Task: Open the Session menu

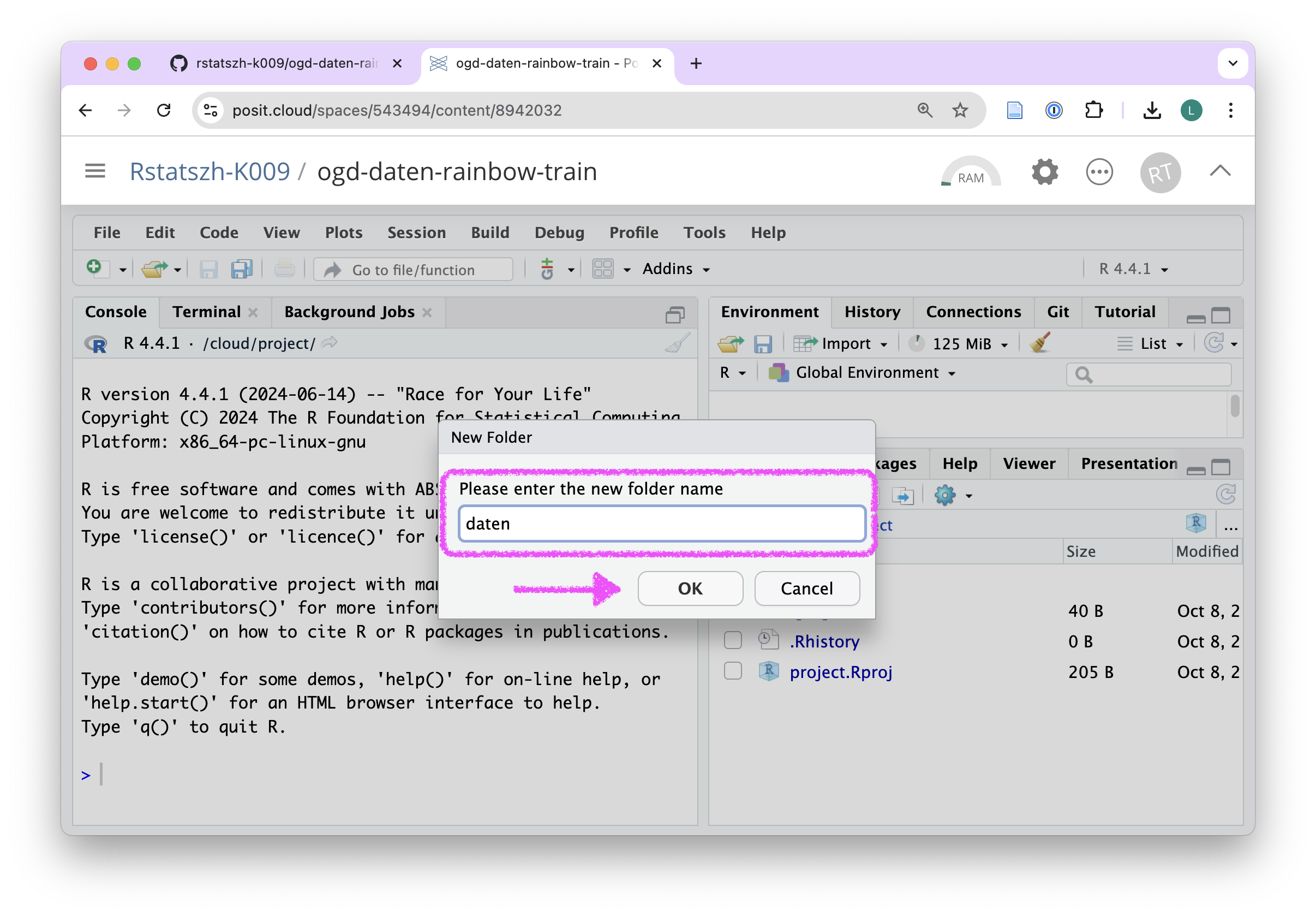Action: tap(417, 233)
